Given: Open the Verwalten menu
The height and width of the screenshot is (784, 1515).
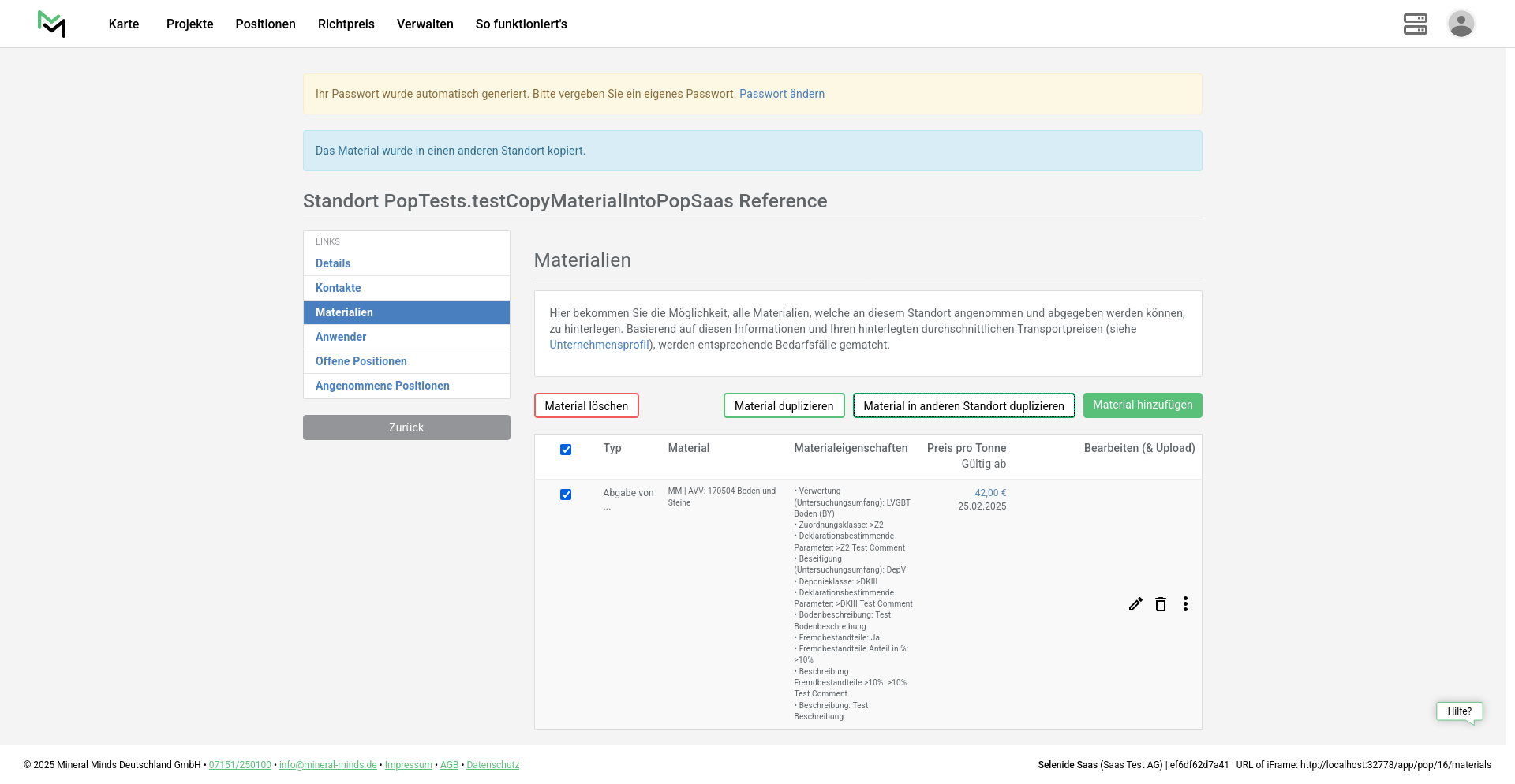Looking at the screenshot, I should (425, 24).
